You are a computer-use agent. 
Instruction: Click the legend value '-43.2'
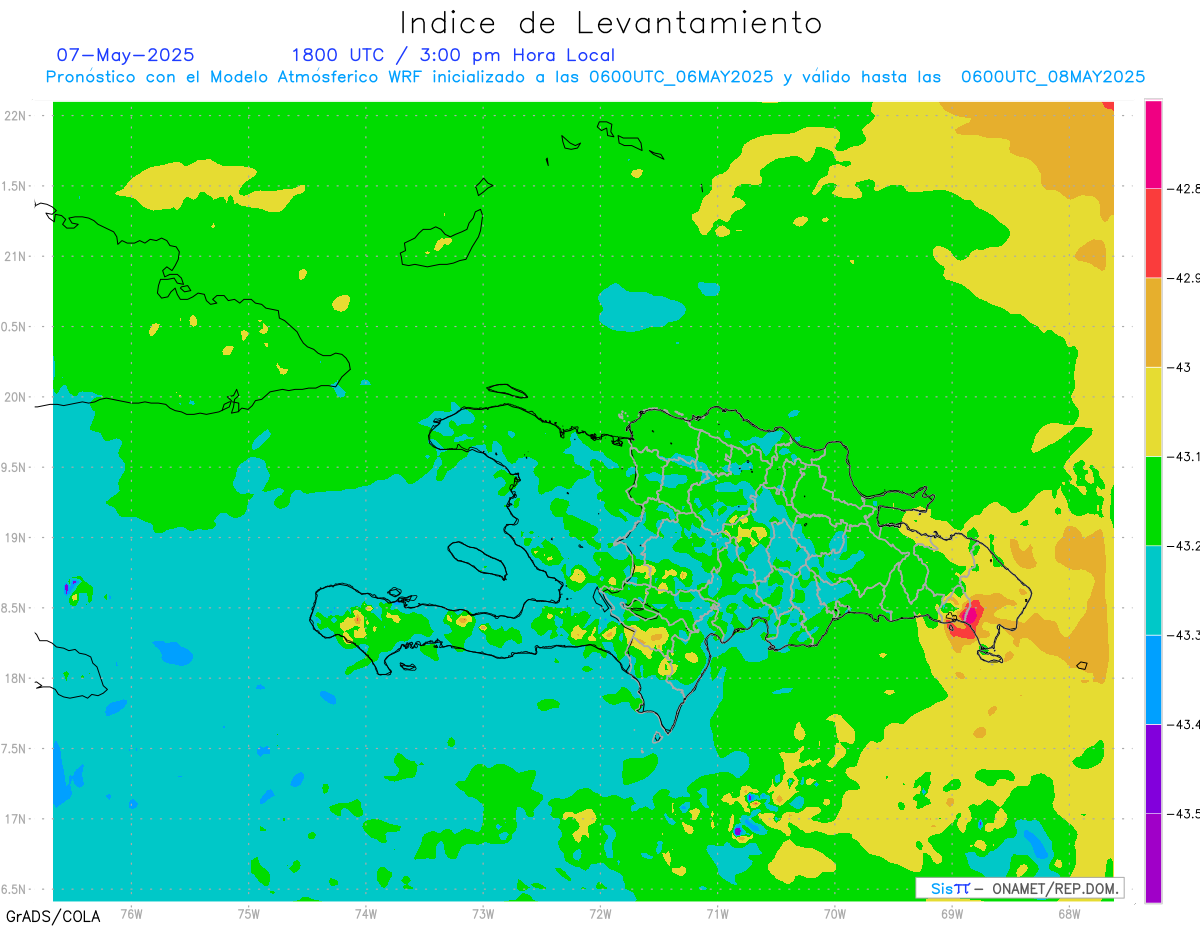click(x=1184, y=545)
